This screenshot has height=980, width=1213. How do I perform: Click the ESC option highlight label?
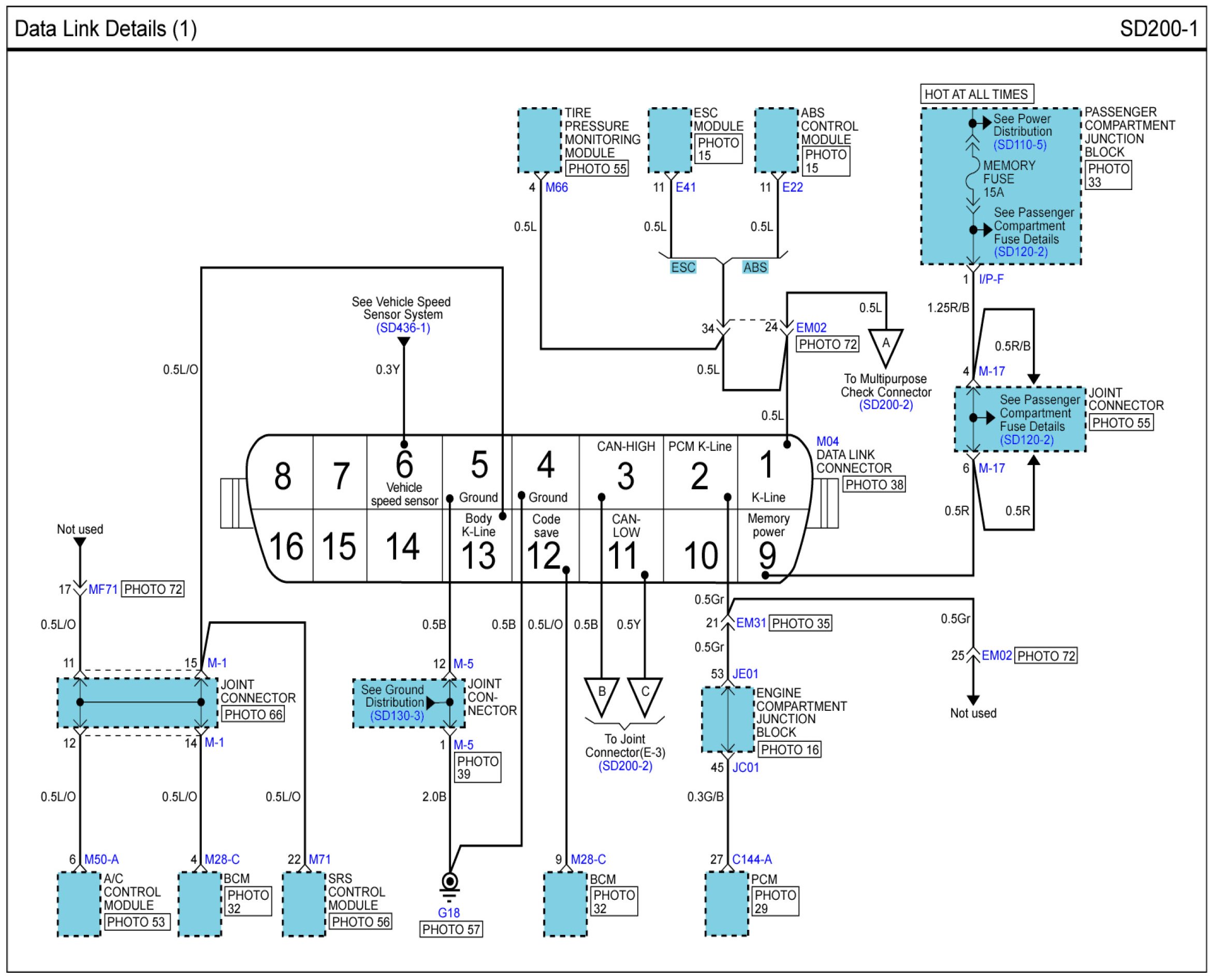click(x=682, y=268)
